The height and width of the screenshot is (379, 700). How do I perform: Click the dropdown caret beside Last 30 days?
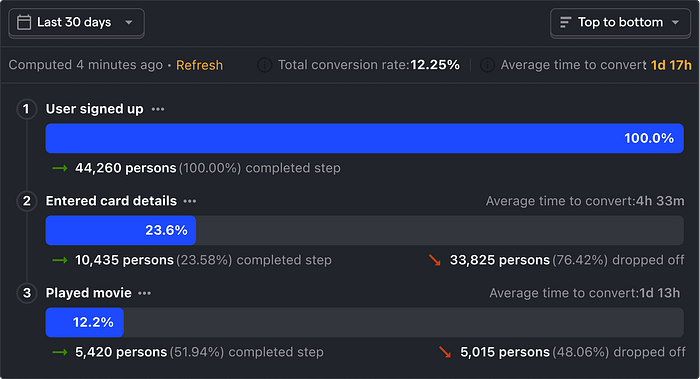click(129, 22)
